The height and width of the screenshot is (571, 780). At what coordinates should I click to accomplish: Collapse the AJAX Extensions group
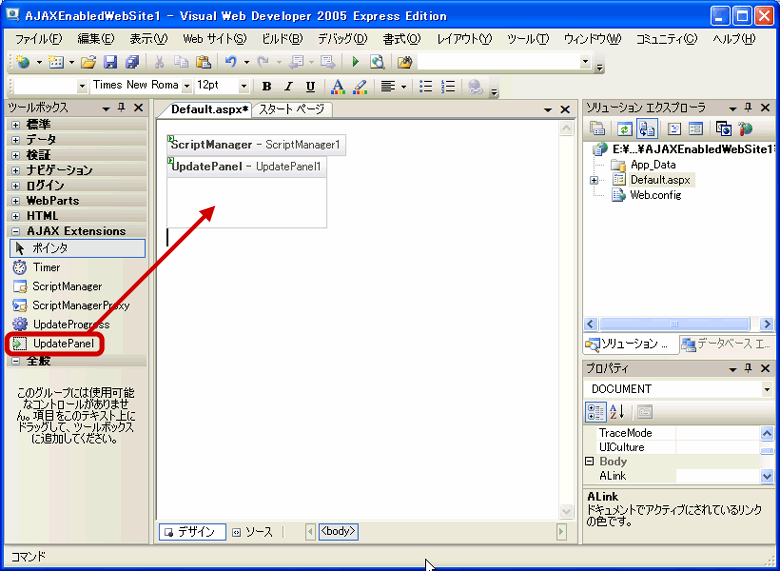16,231
